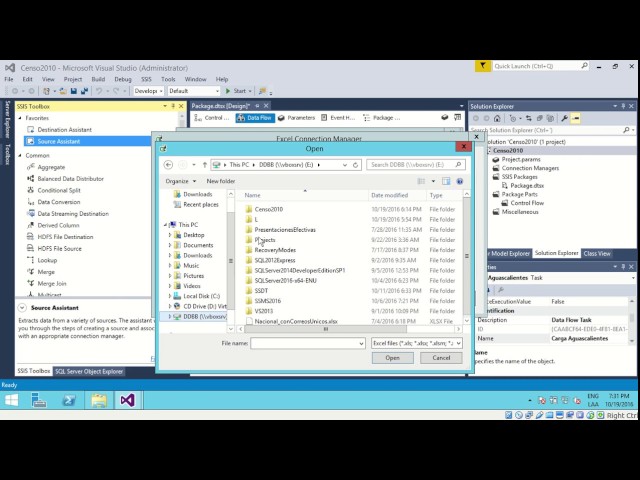Expand Local Disk (C:) in navigation tree
This screenshot has width=640, height=480.
click(x=170, y=296)
